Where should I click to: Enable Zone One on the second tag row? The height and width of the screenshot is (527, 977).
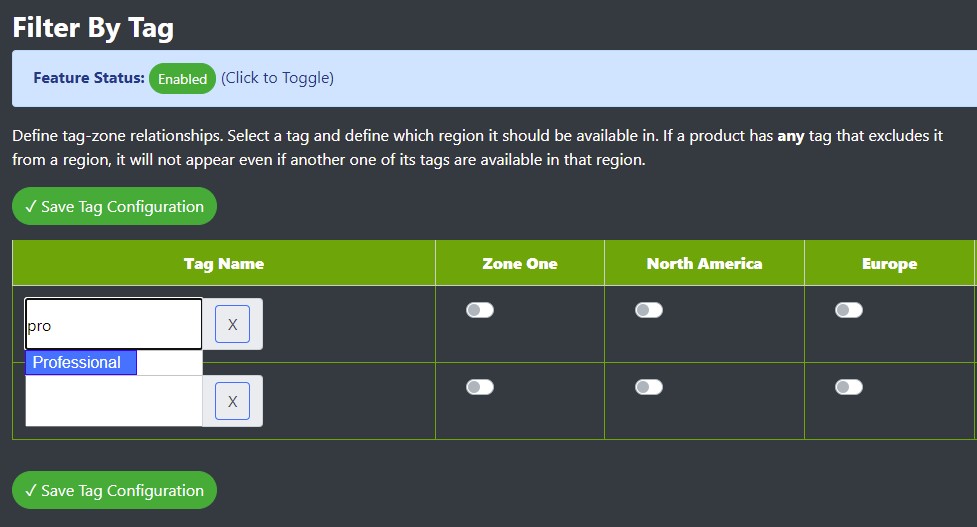point(480,387)
